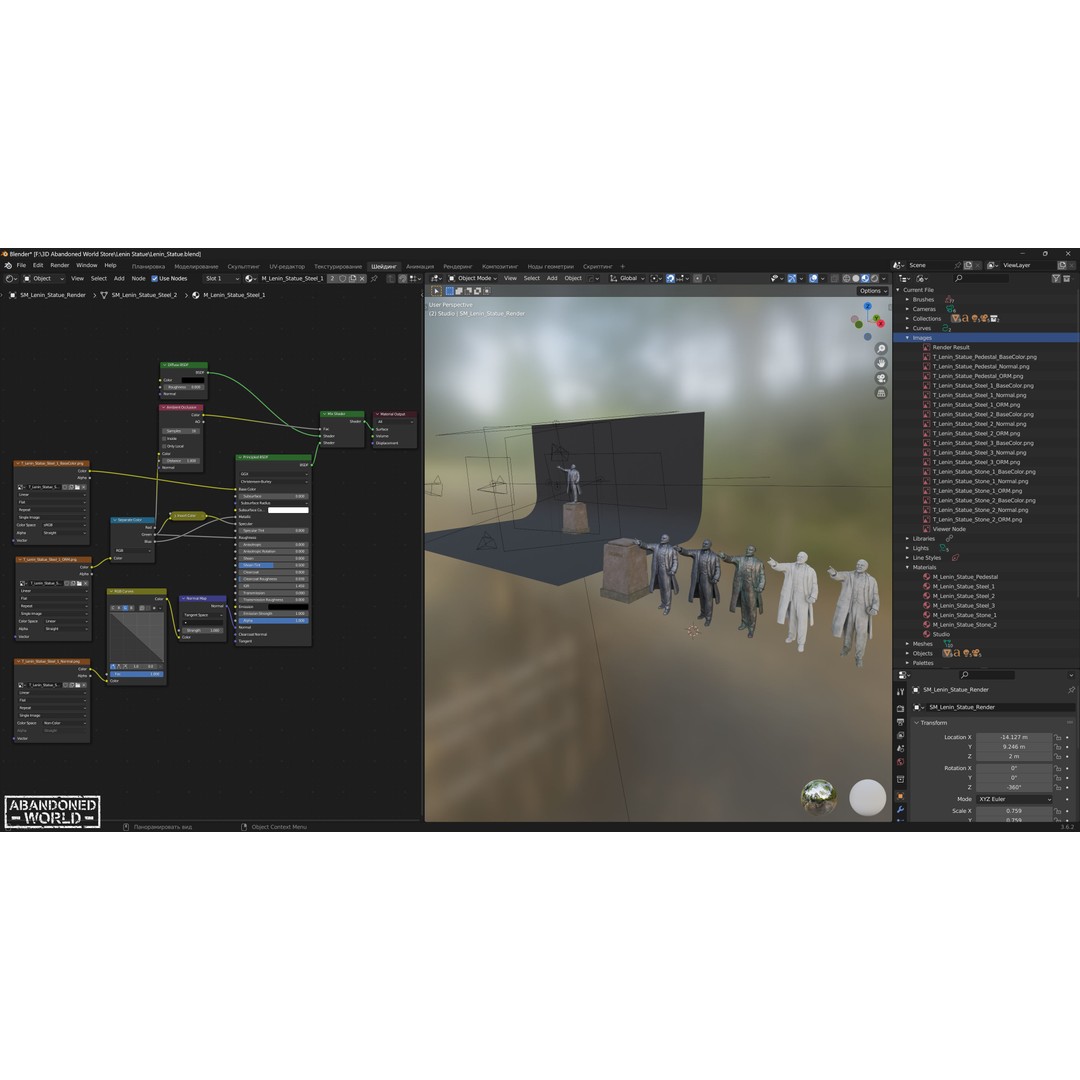
Task: Open World properties red globe icon
Action: [x=900, y=762]
